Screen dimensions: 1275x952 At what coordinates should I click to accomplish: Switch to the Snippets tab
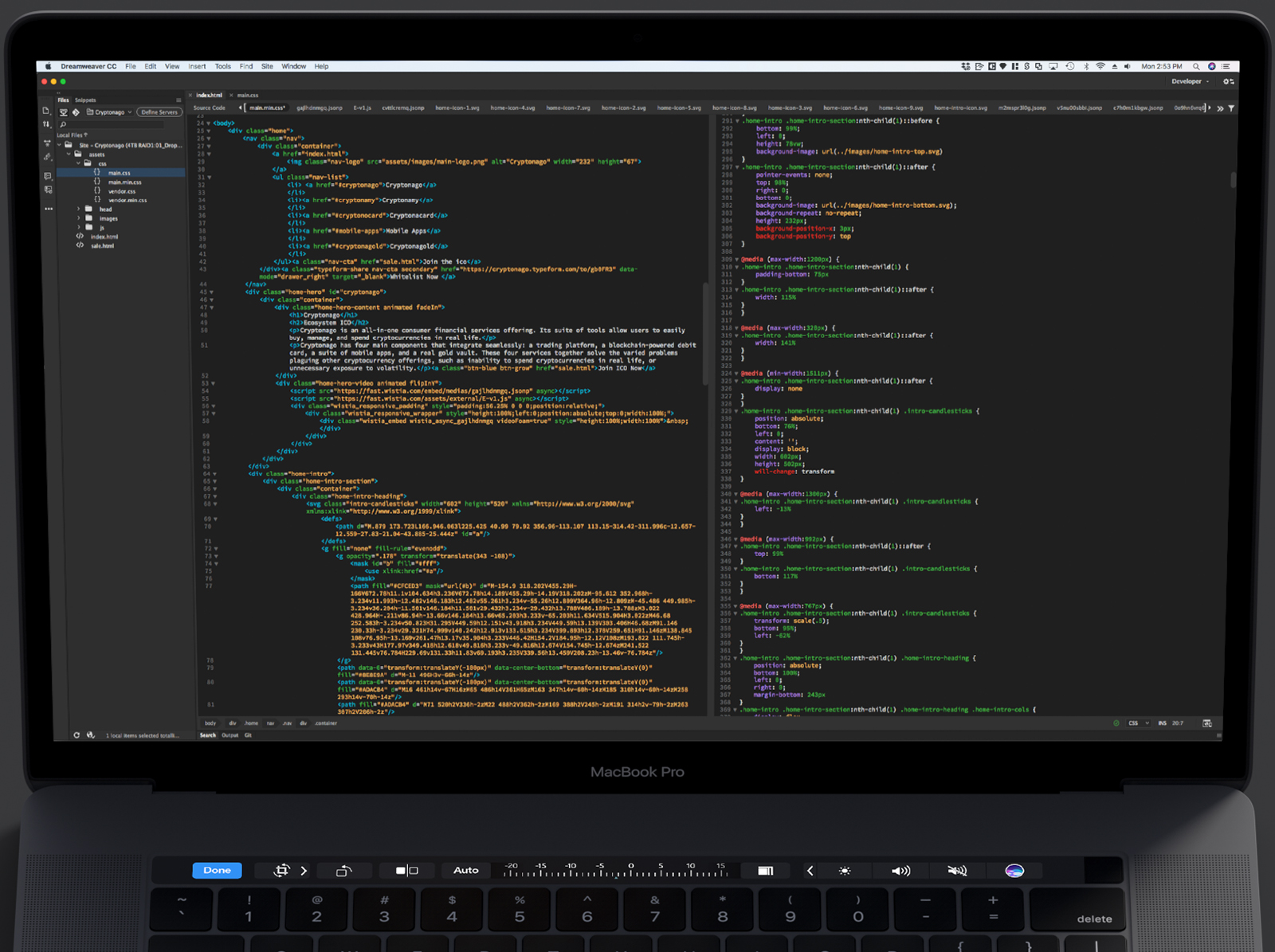click(x=85, y=100)
